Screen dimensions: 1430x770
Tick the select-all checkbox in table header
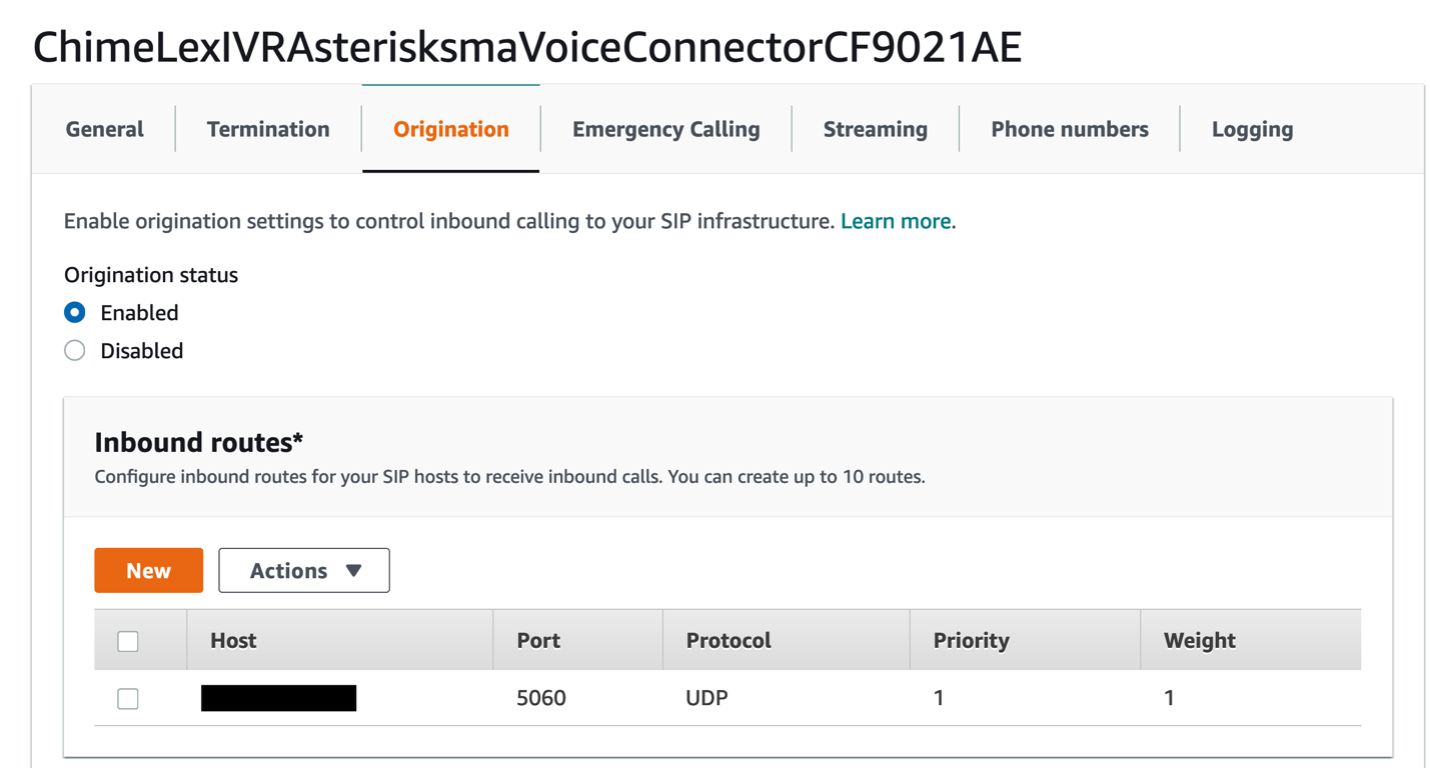tap(128, 641)
